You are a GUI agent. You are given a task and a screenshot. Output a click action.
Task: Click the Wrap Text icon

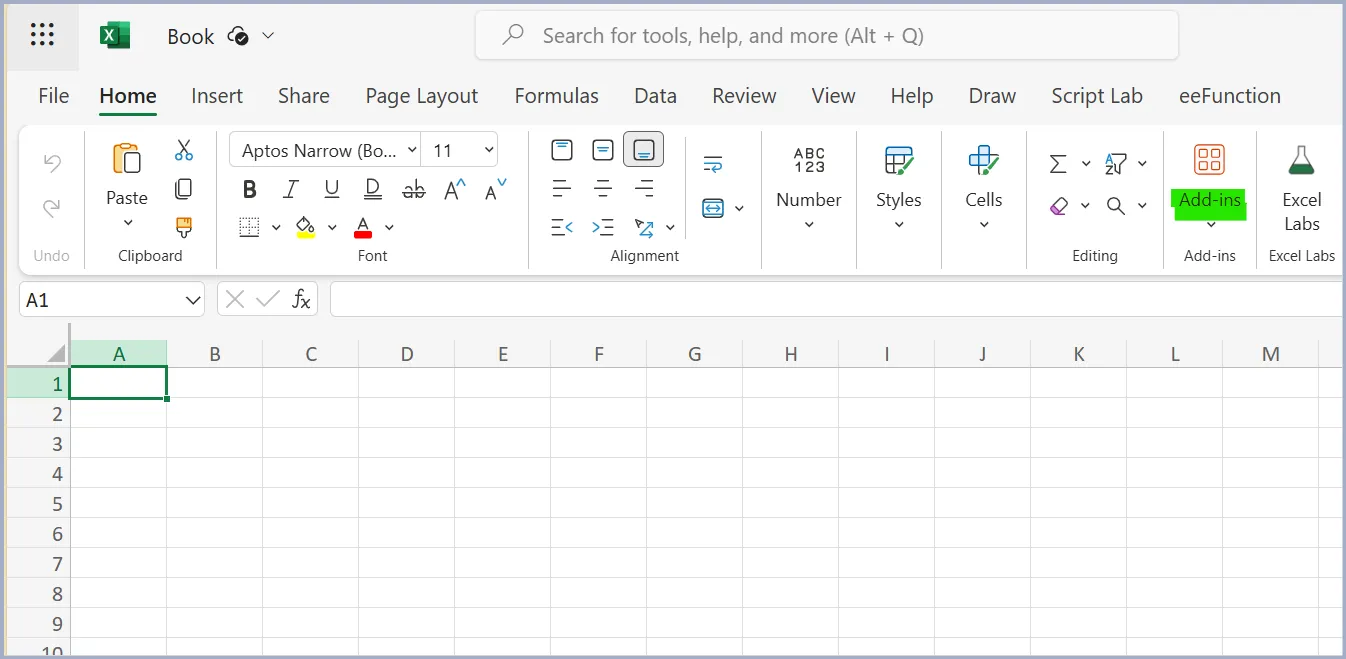[x=711, y=163]
